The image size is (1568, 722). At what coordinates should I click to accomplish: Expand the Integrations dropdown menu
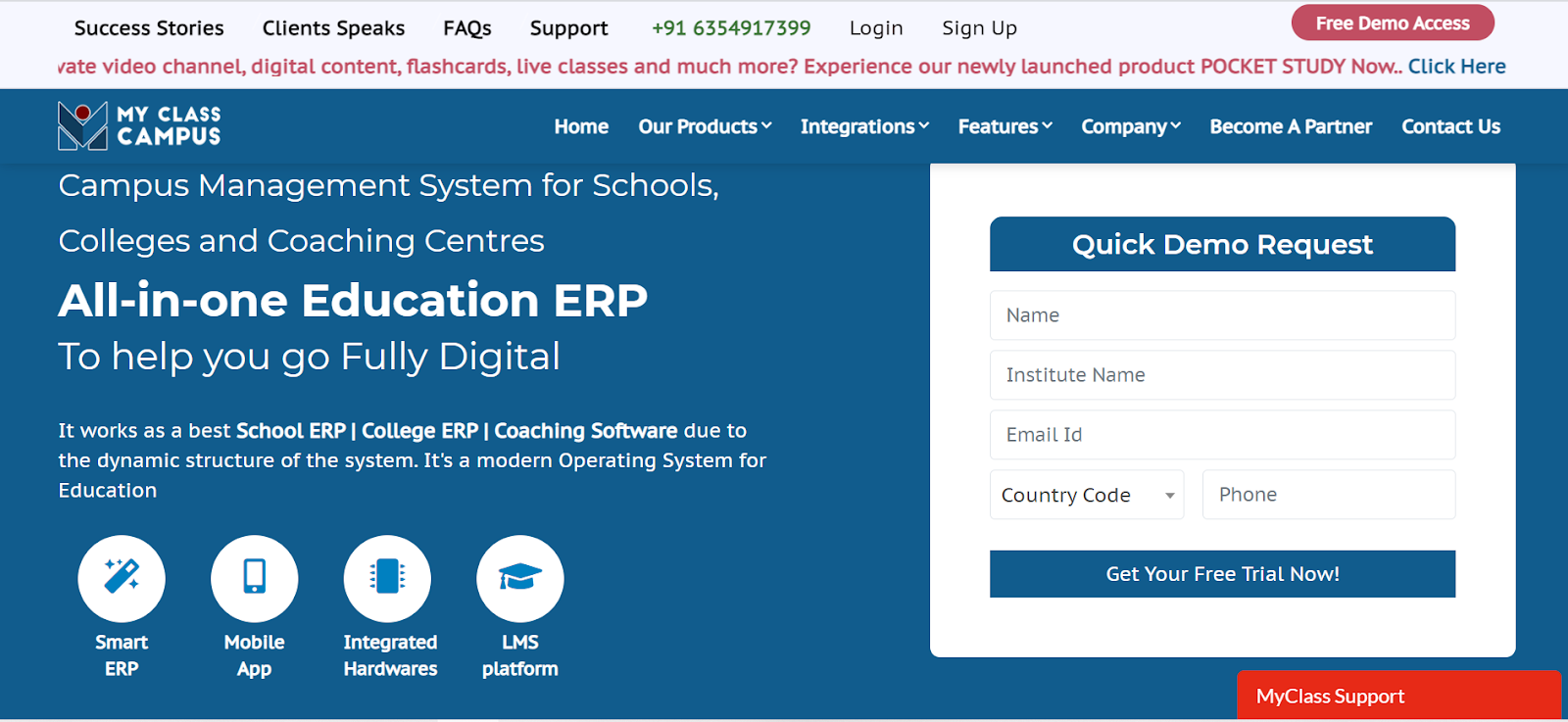pos(864,126)
